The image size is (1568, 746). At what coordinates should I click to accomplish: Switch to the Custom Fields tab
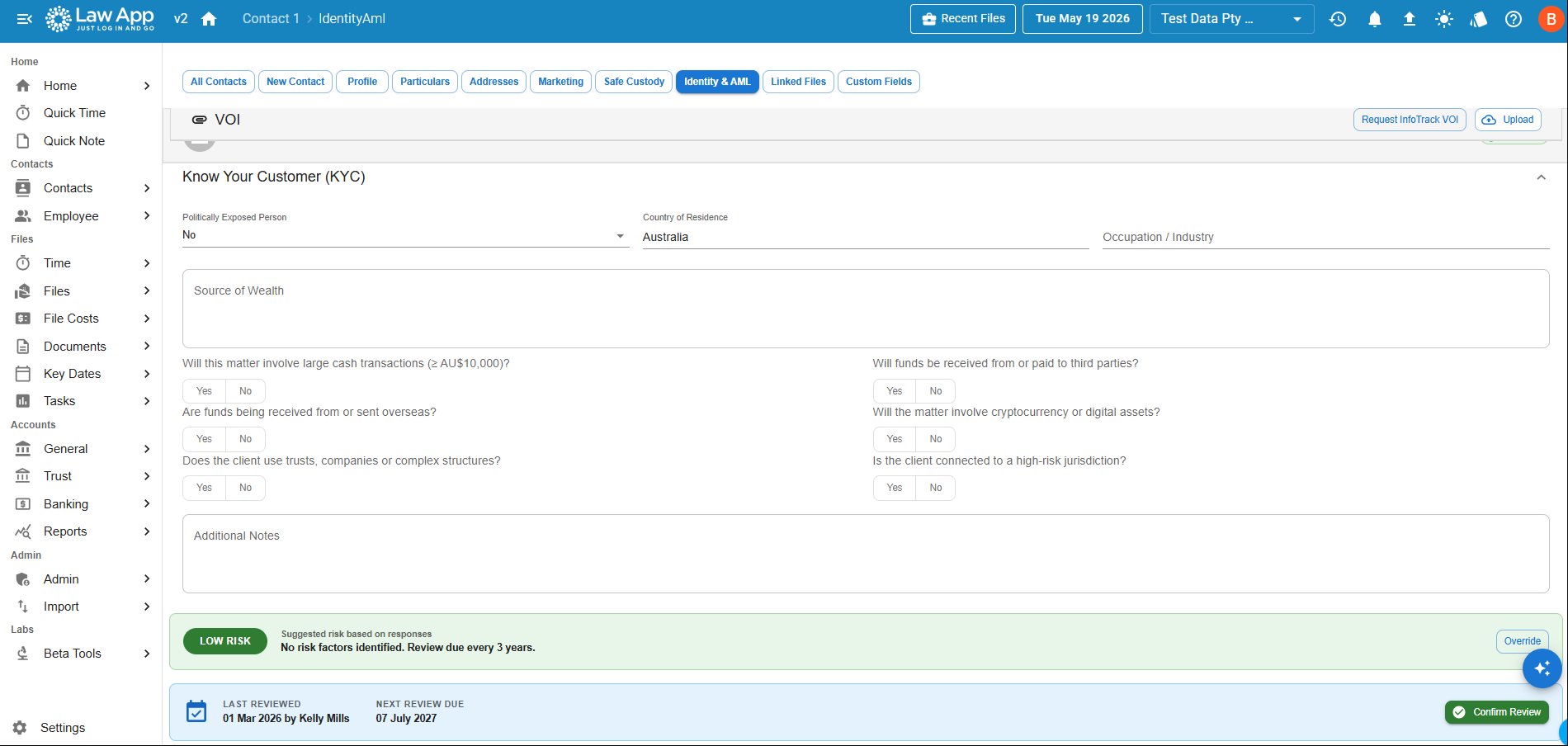coord(878,82)
